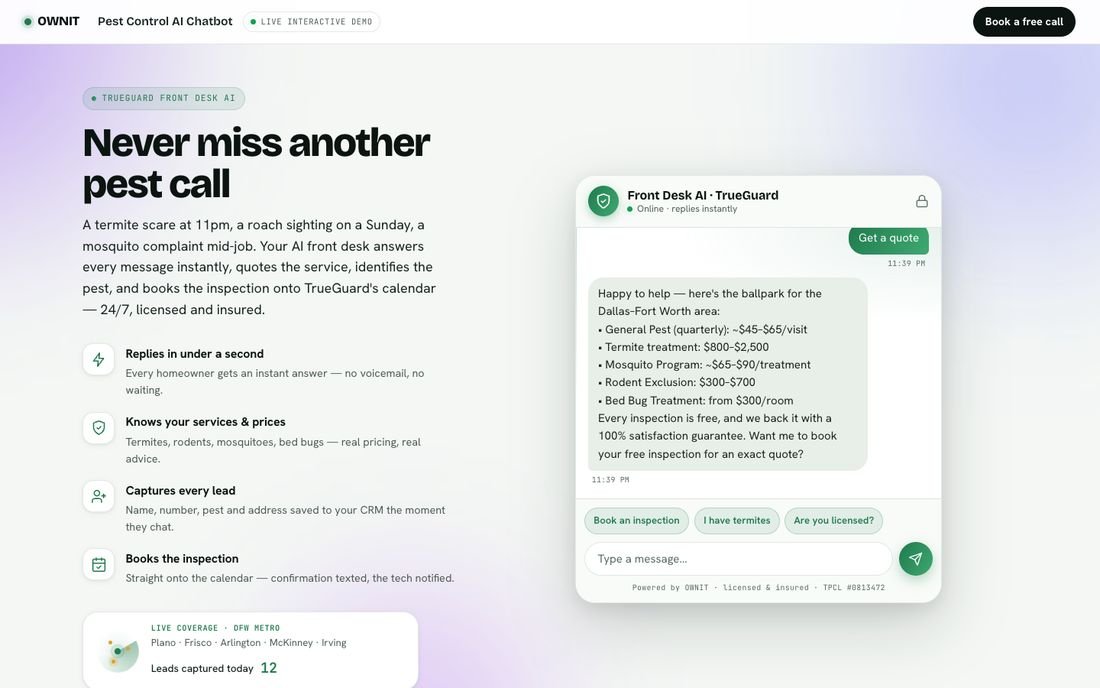Viewport: 1100px width, 688px height.
Task: Click the green shield avatar in chat header
Action: (603, 201)
